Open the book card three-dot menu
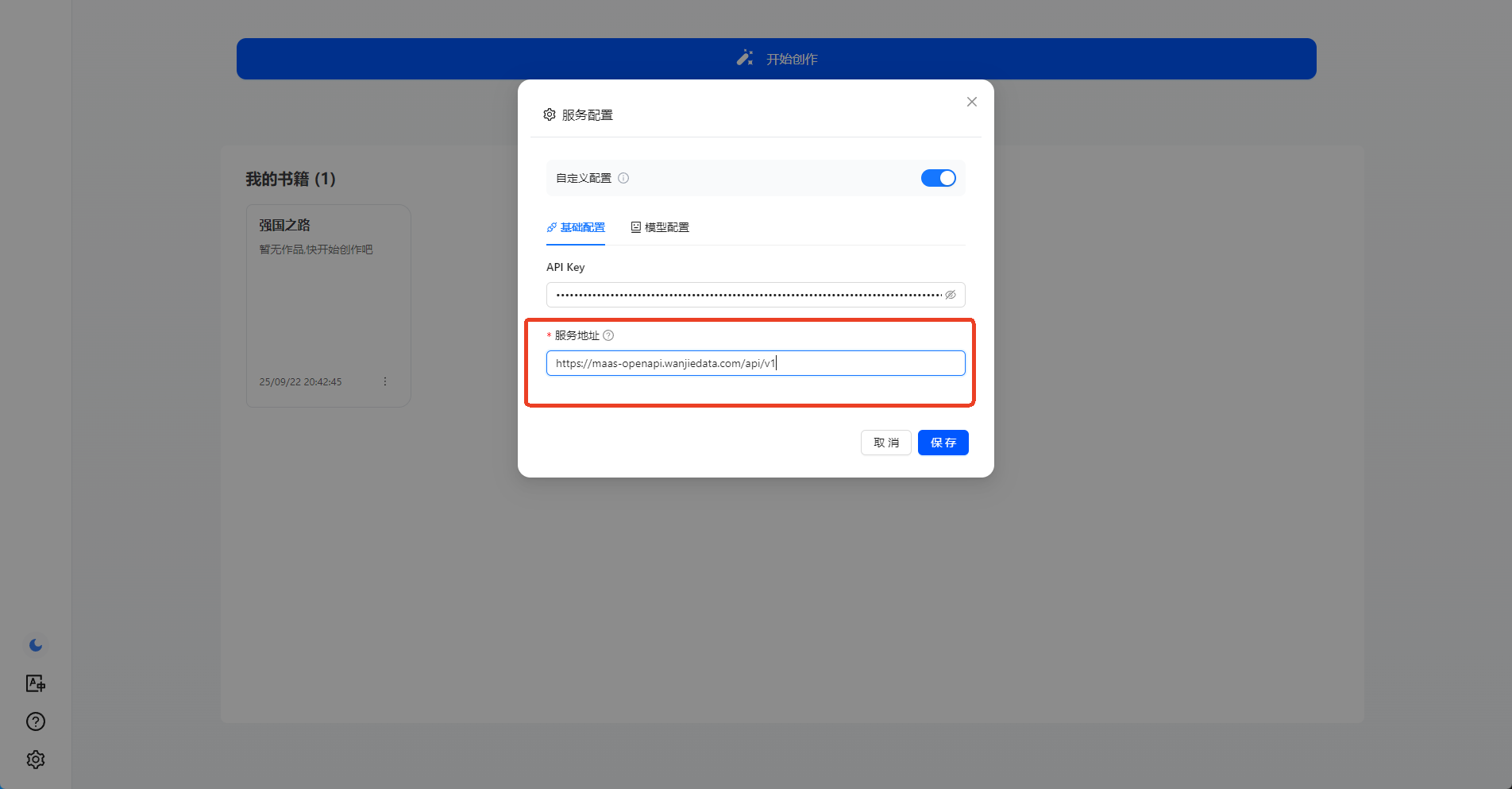This screenshot has width=1512, height=789. (385, 381)
